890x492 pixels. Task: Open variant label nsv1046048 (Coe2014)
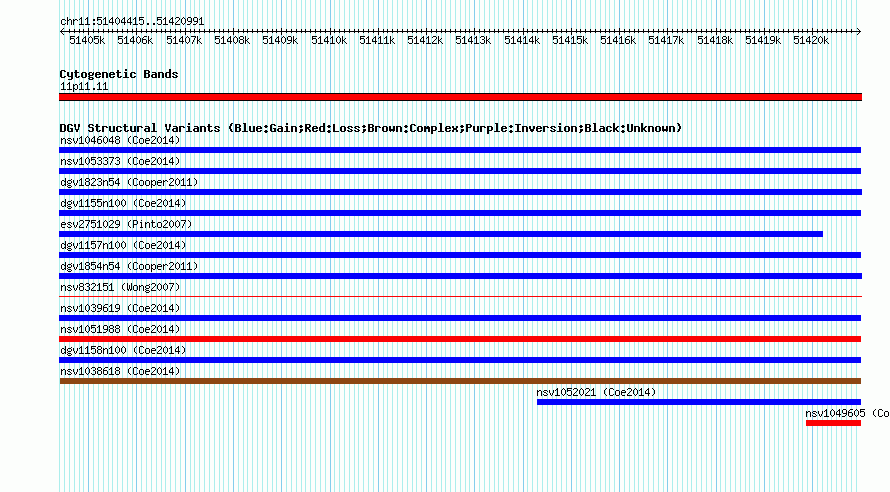120,140
